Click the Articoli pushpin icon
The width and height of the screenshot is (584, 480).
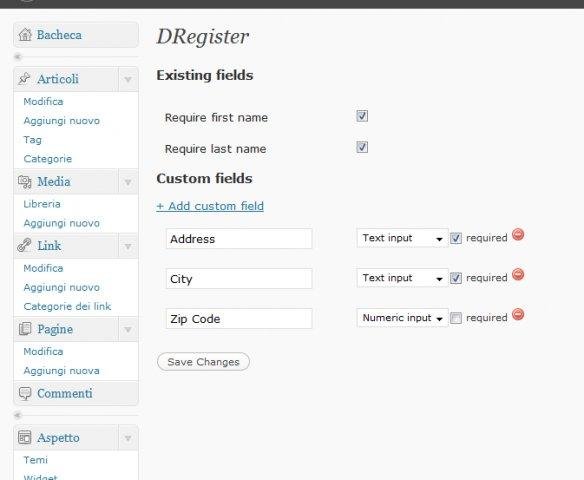click(x=24, y=79)
